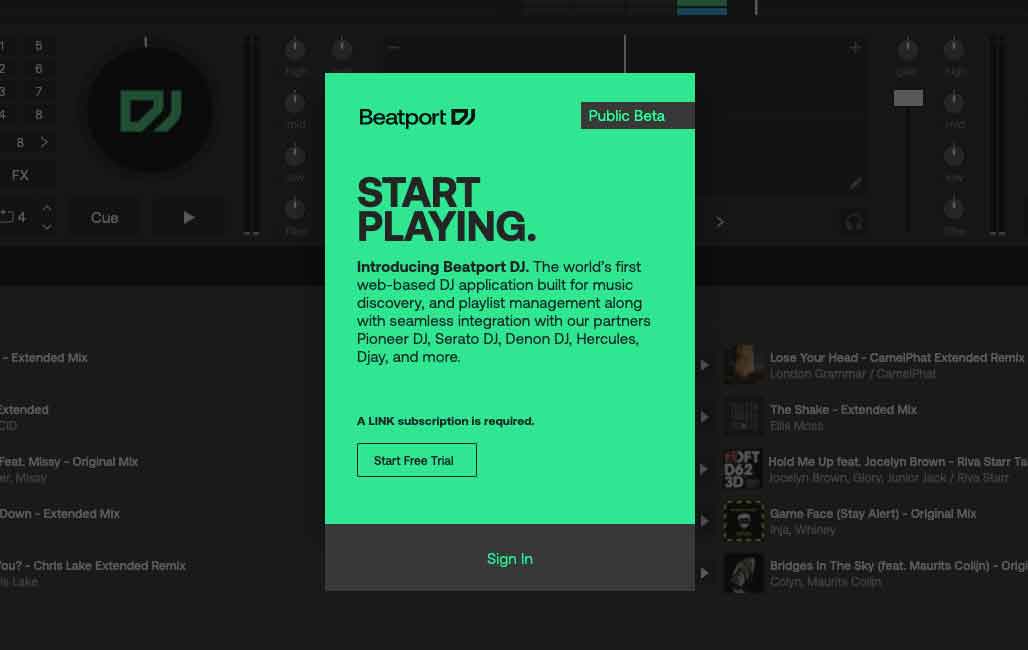This screenshot has height=650, width=1028.
Task: Adjust left deck filter knob
Action: (295, 209)
